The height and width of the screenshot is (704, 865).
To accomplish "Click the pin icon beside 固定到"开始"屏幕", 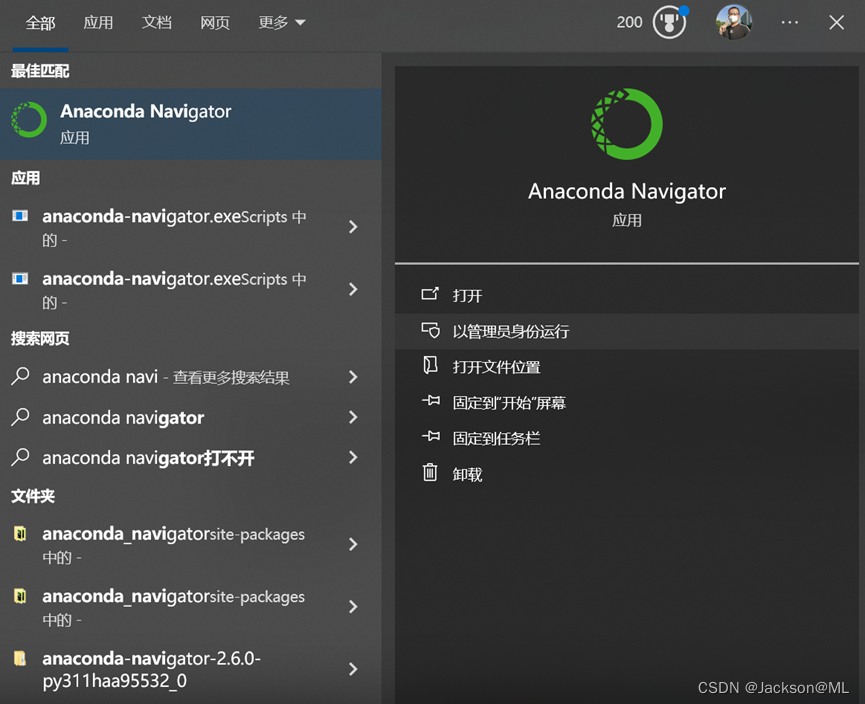I will tap(431, 401).
